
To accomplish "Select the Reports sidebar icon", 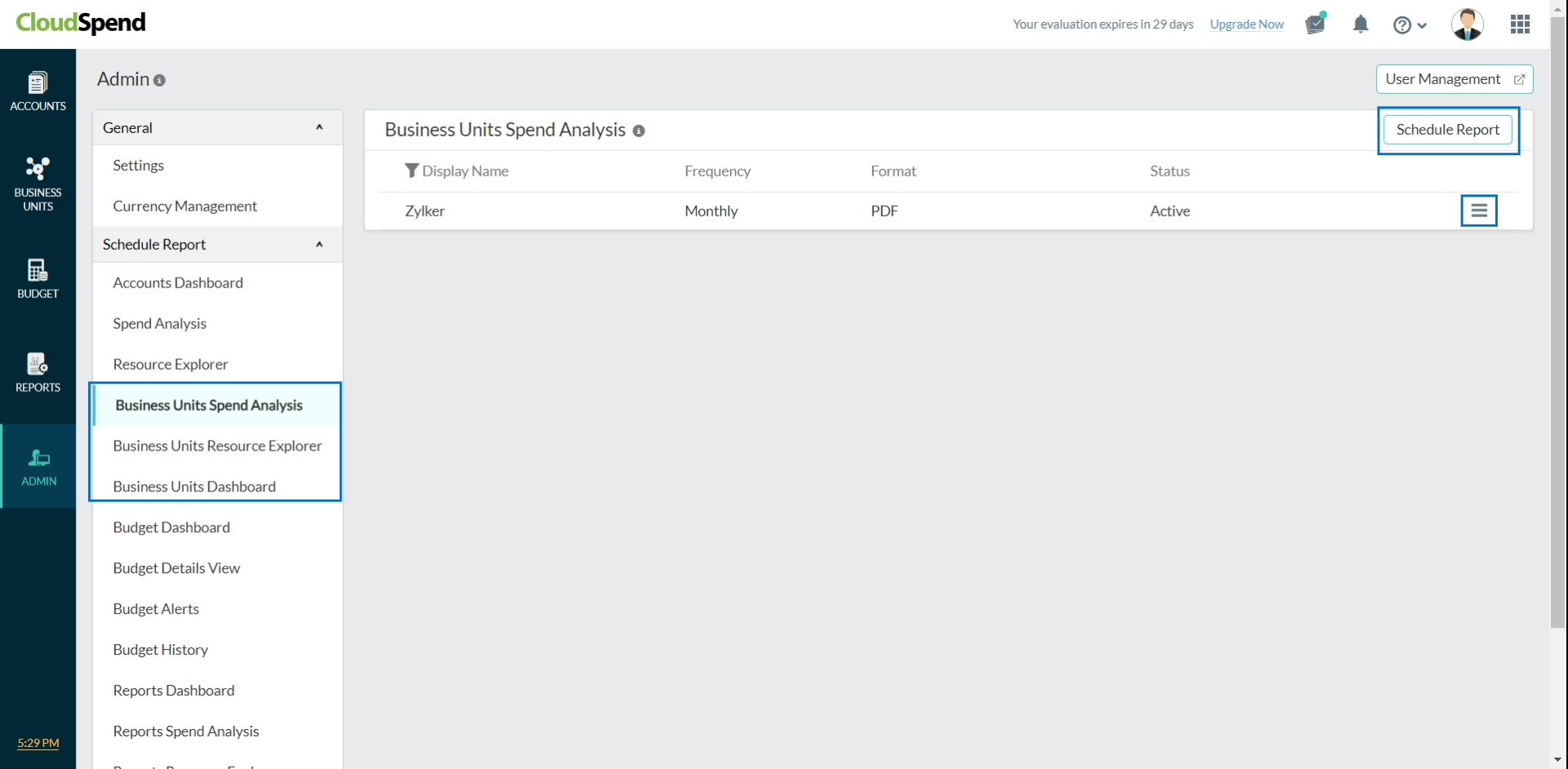I will (38, 372).
